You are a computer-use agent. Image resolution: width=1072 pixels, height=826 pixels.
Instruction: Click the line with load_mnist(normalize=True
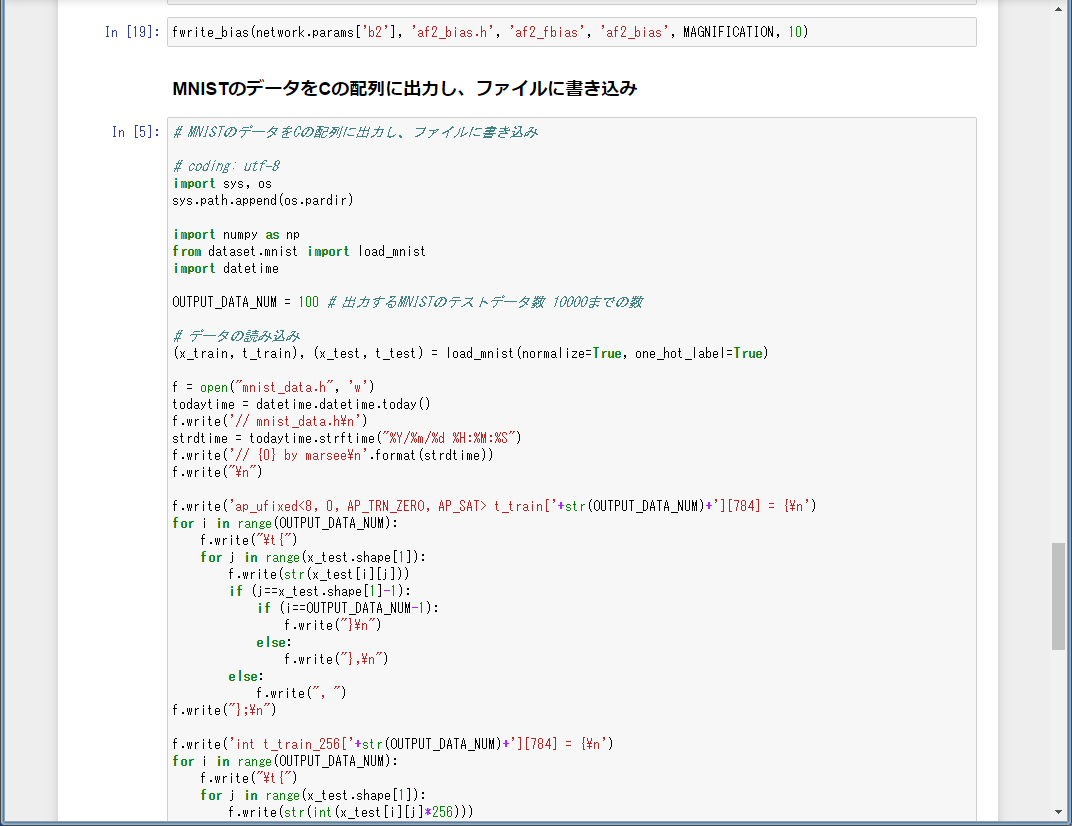[470, 354]
